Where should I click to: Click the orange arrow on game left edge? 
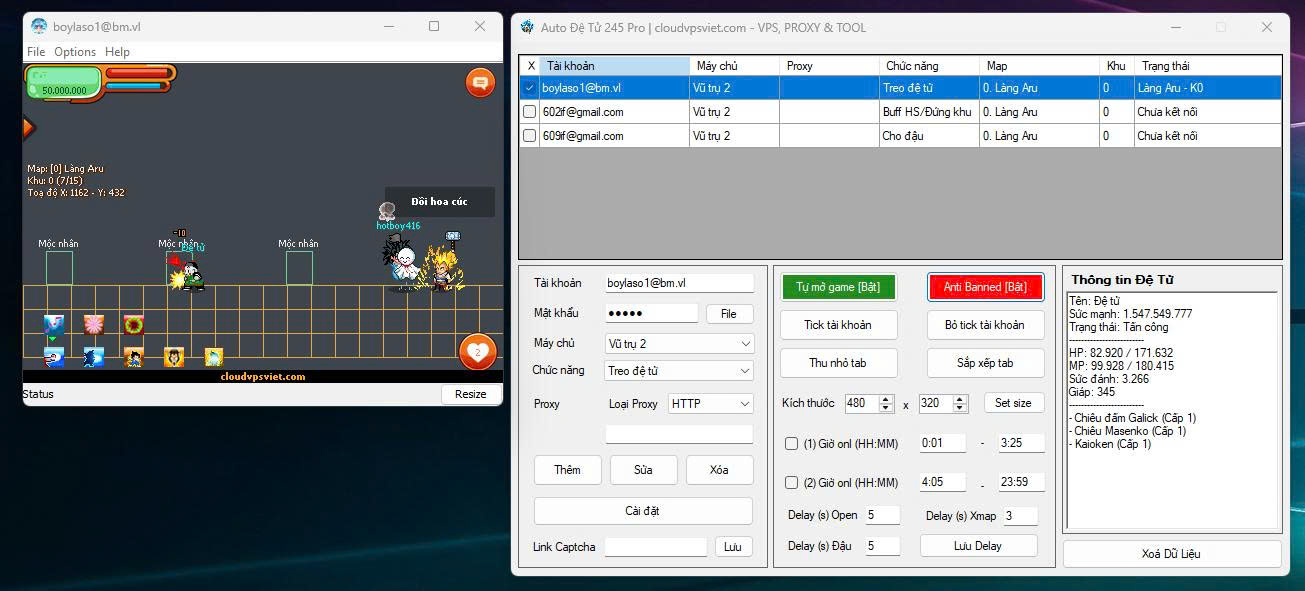tap(28, 127)
